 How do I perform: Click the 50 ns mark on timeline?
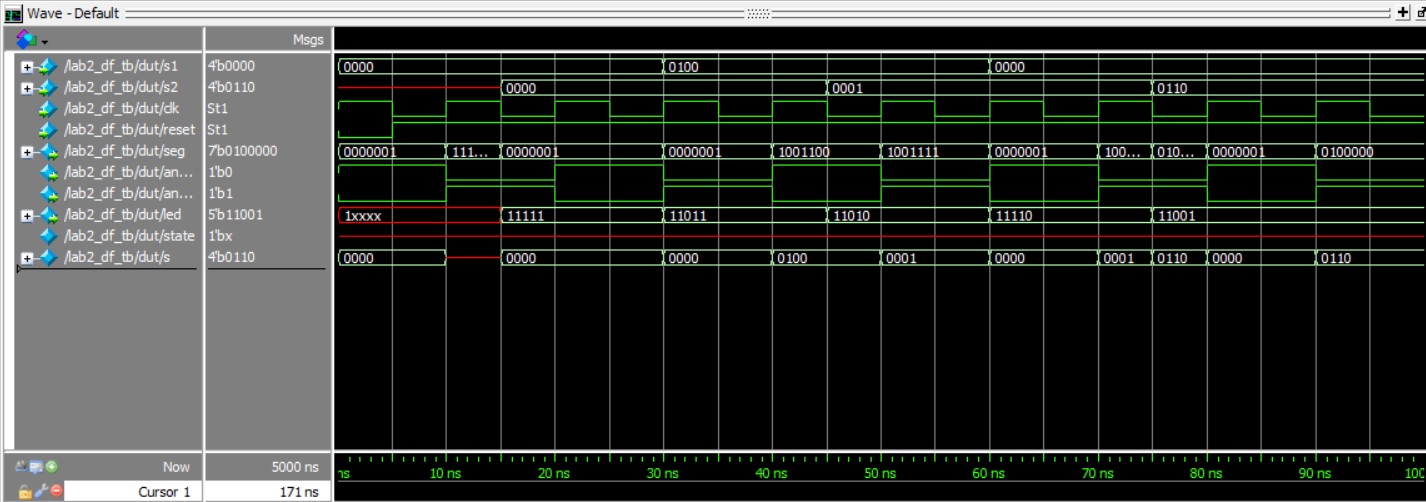tap(878, 472)
